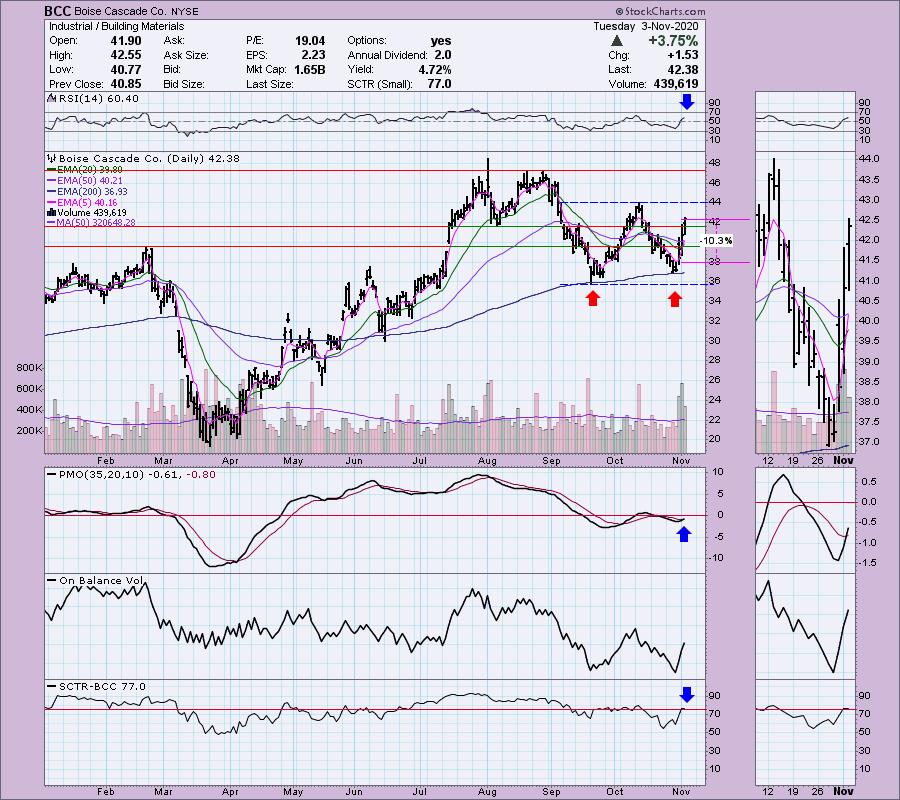Click the EMA(5) 40.16 legend entry
The image size is (900, 800).
pyautogui.click(x=87, y=202)
